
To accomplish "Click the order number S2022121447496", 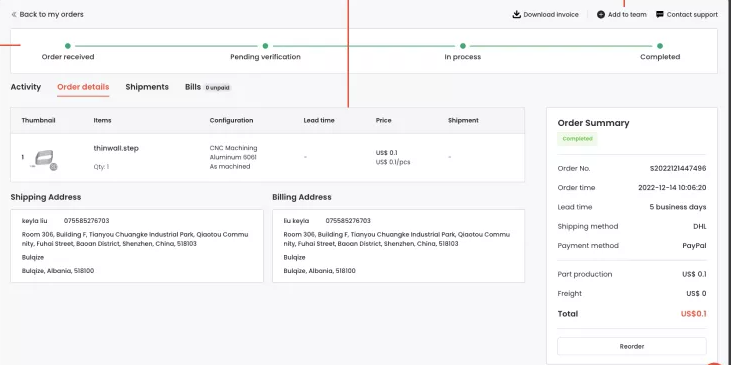I will pyautogui.click(x=678, y=168).
